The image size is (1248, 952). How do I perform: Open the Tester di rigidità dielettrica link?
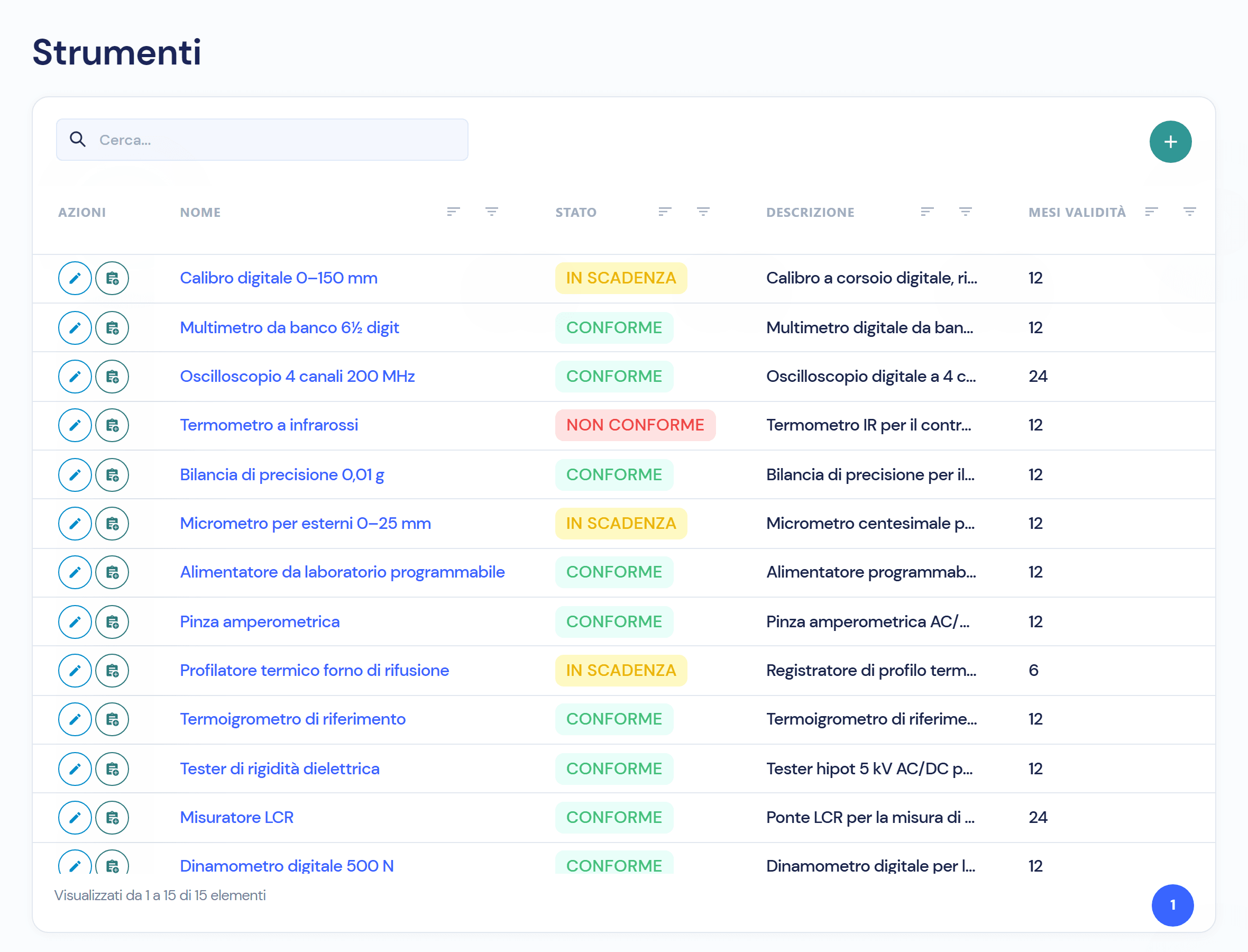point(279,768)
